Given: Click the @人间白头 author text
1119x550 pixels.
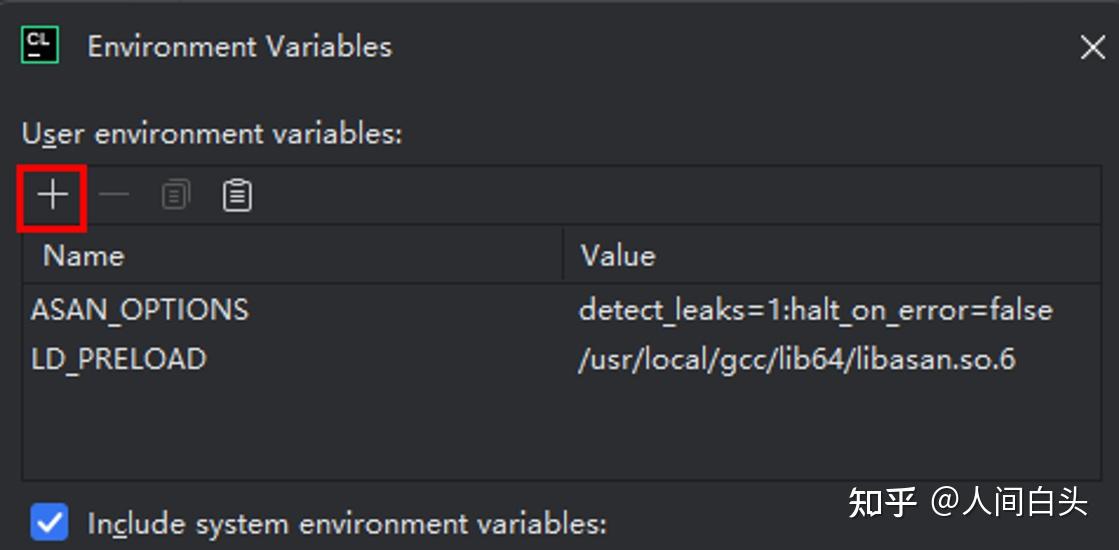Looking at the screenshot, I should click(x=1010, y=502).
